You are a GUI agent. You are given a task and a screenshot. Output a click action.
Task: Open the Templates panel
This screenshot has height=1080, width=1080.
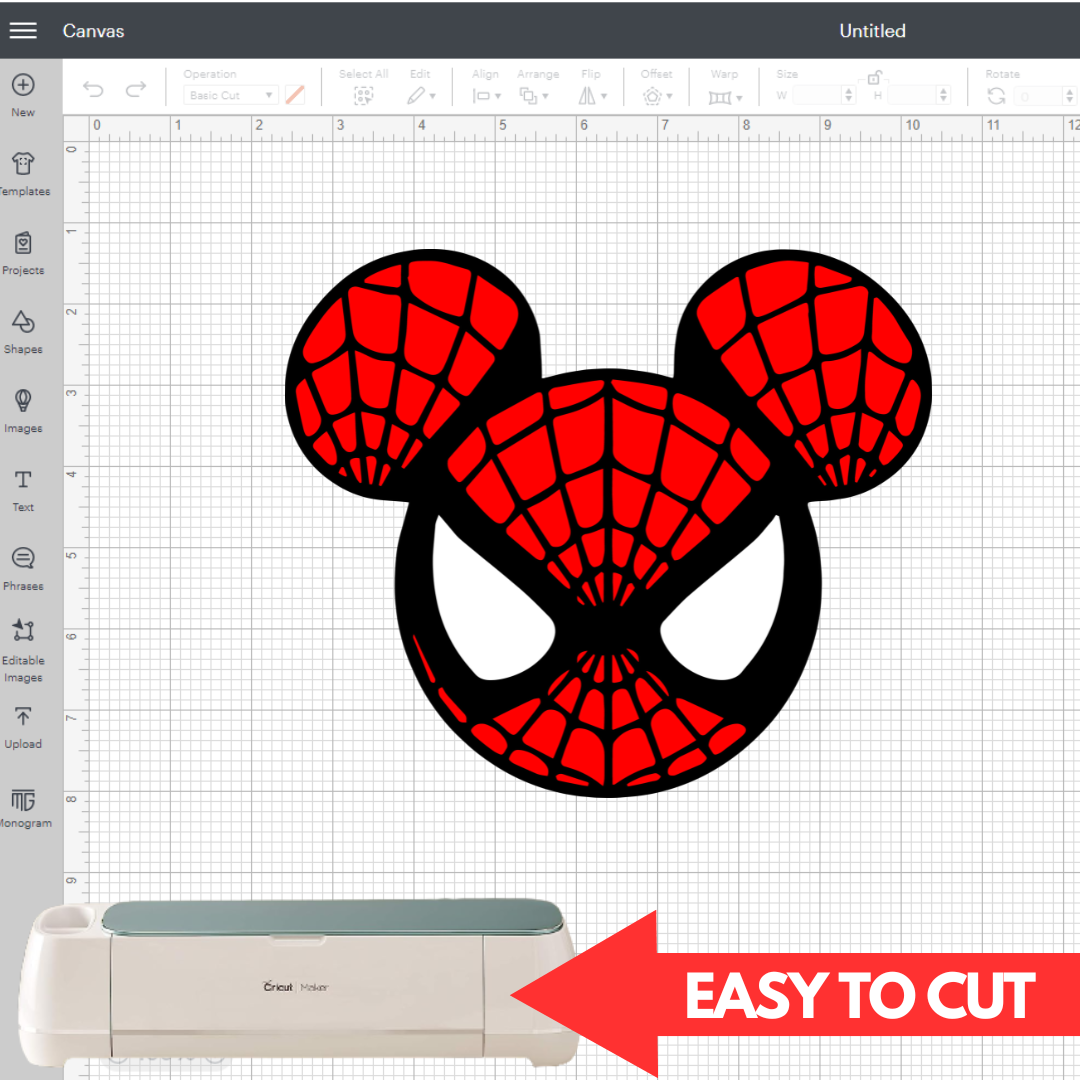point(23,174)
